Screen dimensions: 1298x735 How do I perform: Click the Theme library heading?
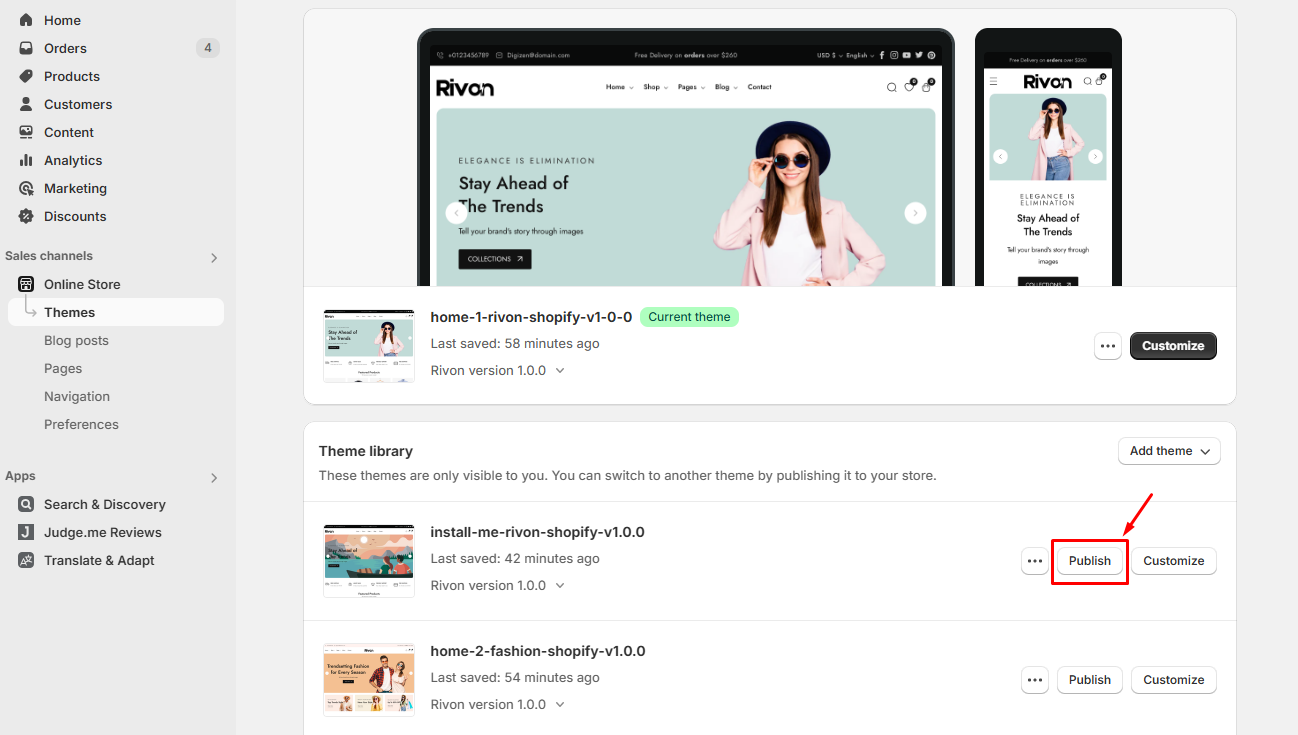tap(366, 451)
